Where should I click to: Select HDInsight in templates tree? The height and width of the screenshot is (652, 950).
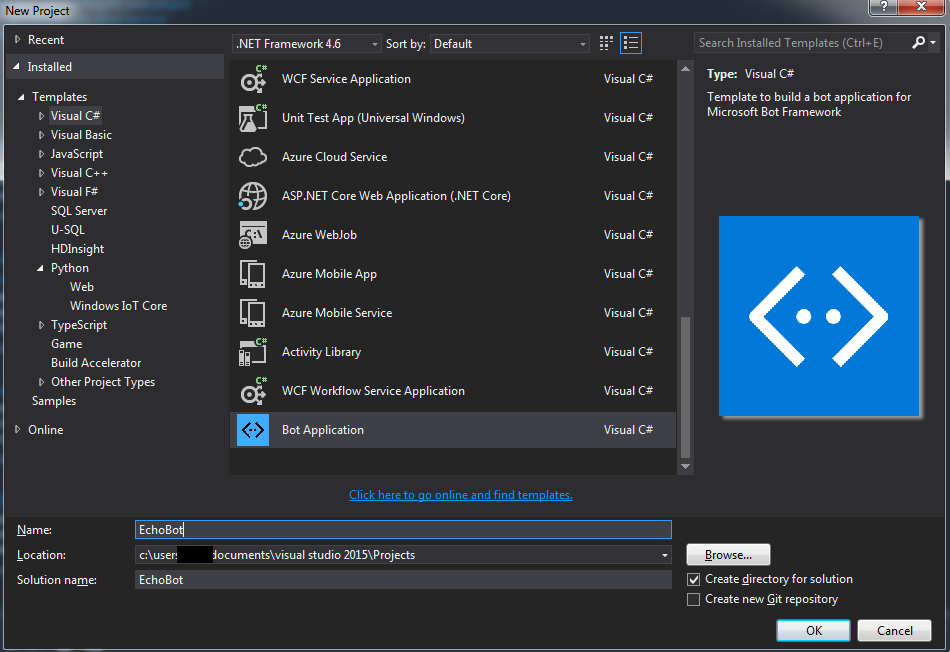(78, 249)
